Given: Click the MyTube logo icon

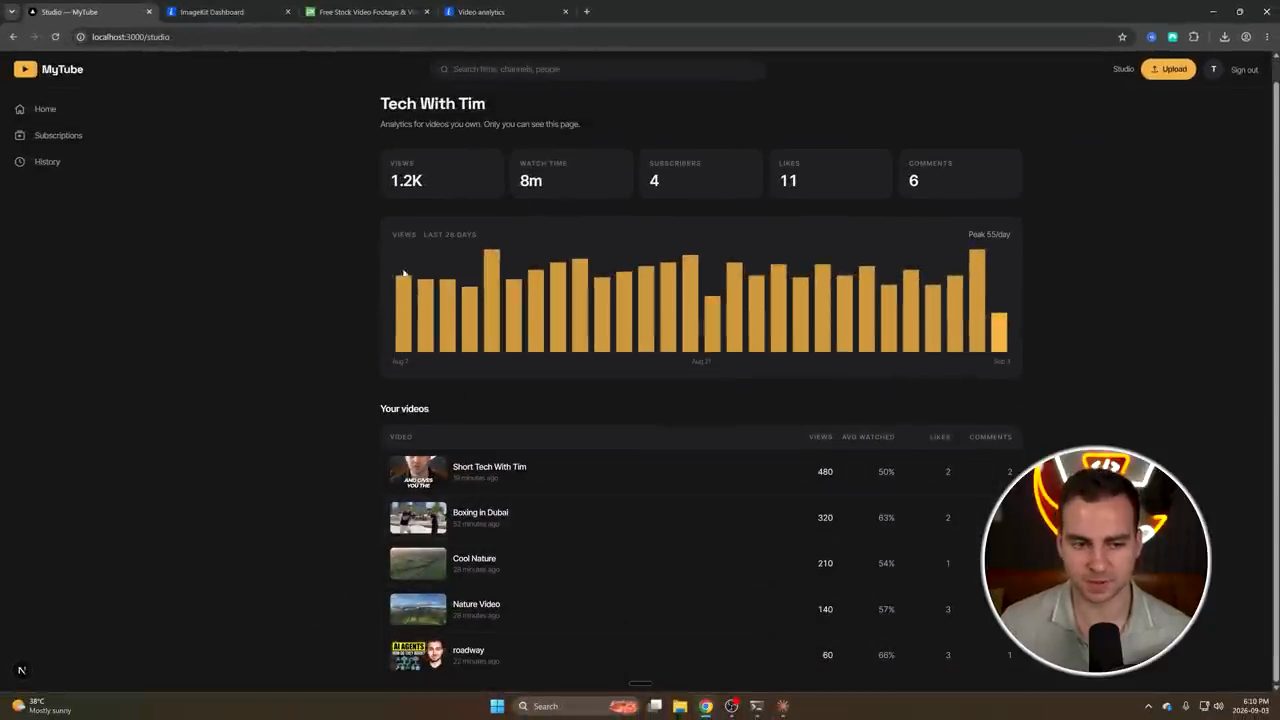Looking at the screenshot, I should pyautogui.click(x=25, y=69).
